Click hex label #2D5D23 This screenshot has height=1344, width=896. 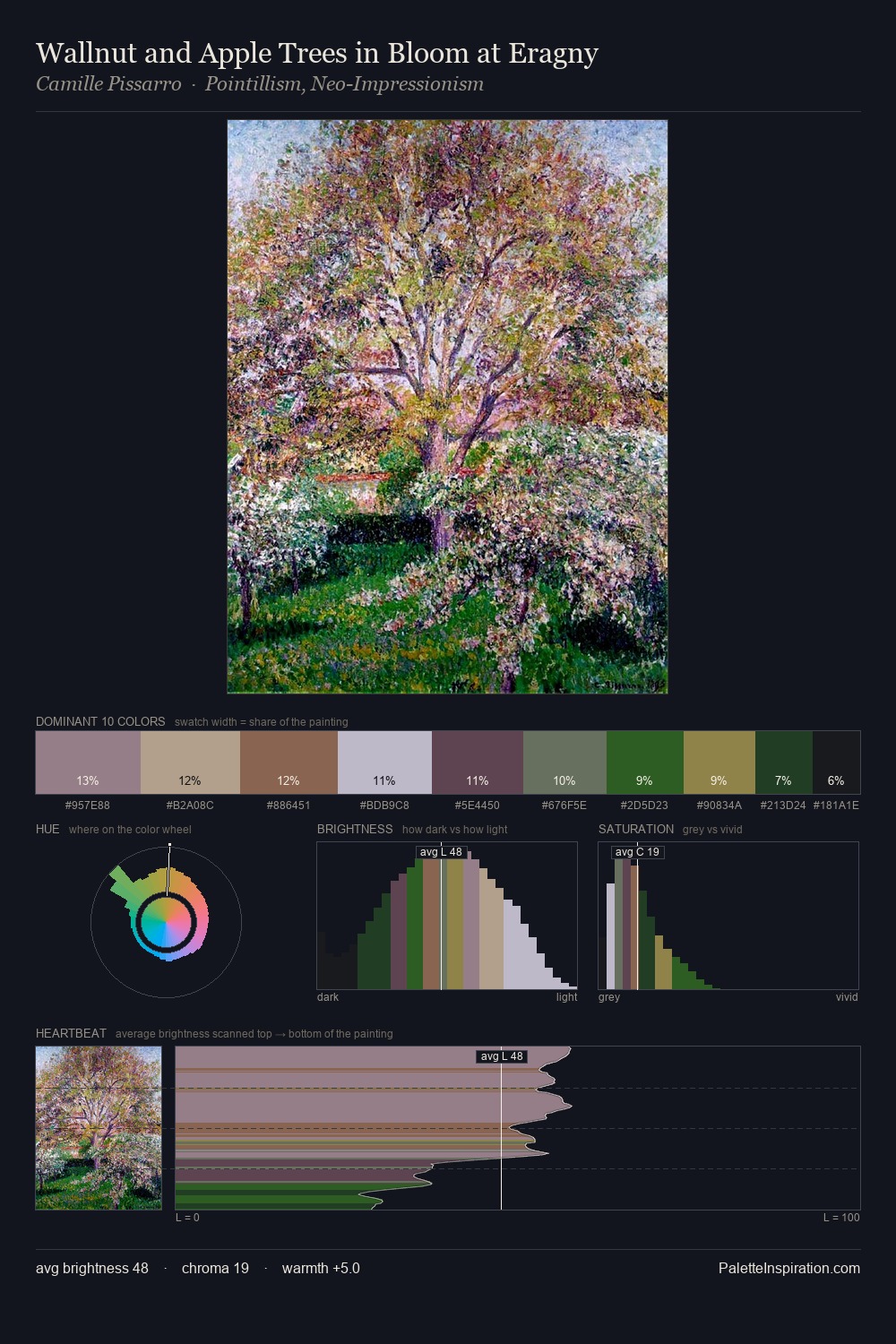point(645,806)
